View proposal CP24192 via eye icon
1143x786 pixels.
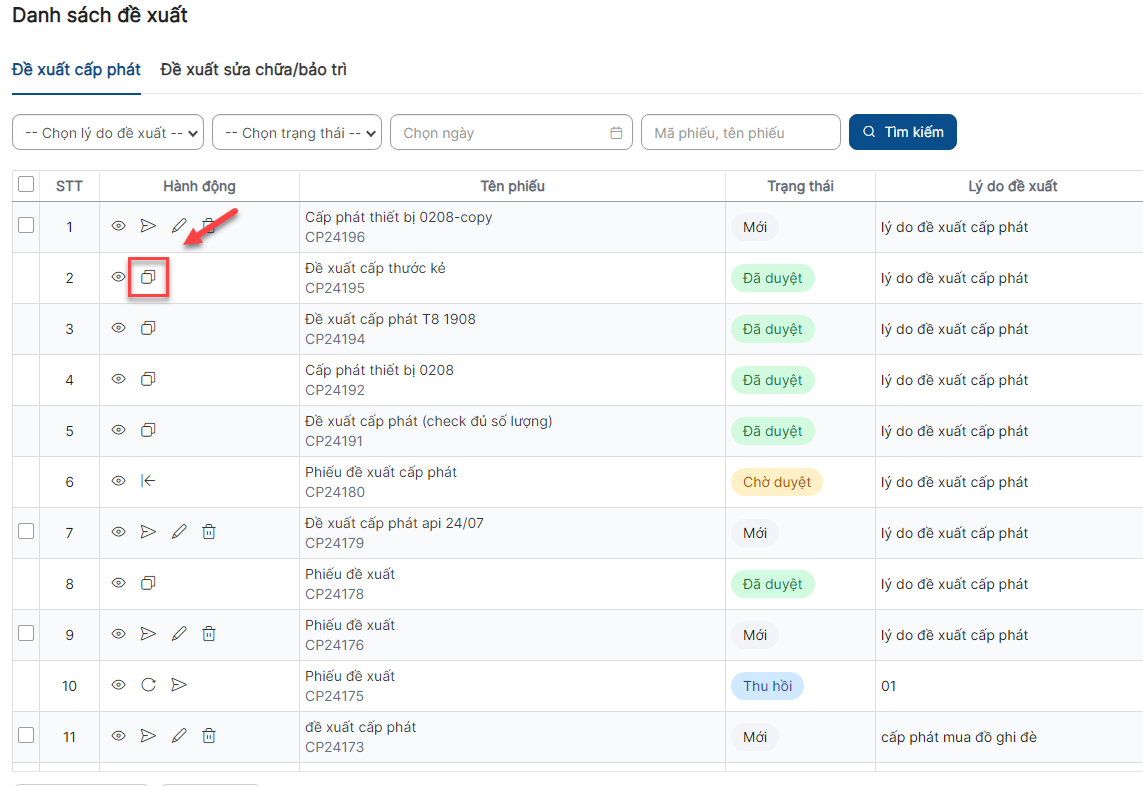(x=118, y=379)
